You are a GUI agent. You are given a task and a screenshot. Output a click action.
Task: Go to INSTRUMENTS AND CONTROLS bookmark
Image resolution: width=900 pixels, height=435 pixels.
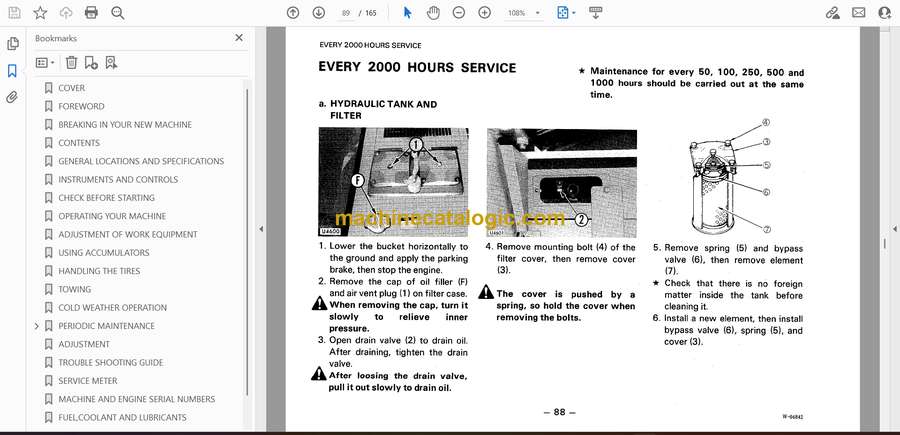[118, 180]
